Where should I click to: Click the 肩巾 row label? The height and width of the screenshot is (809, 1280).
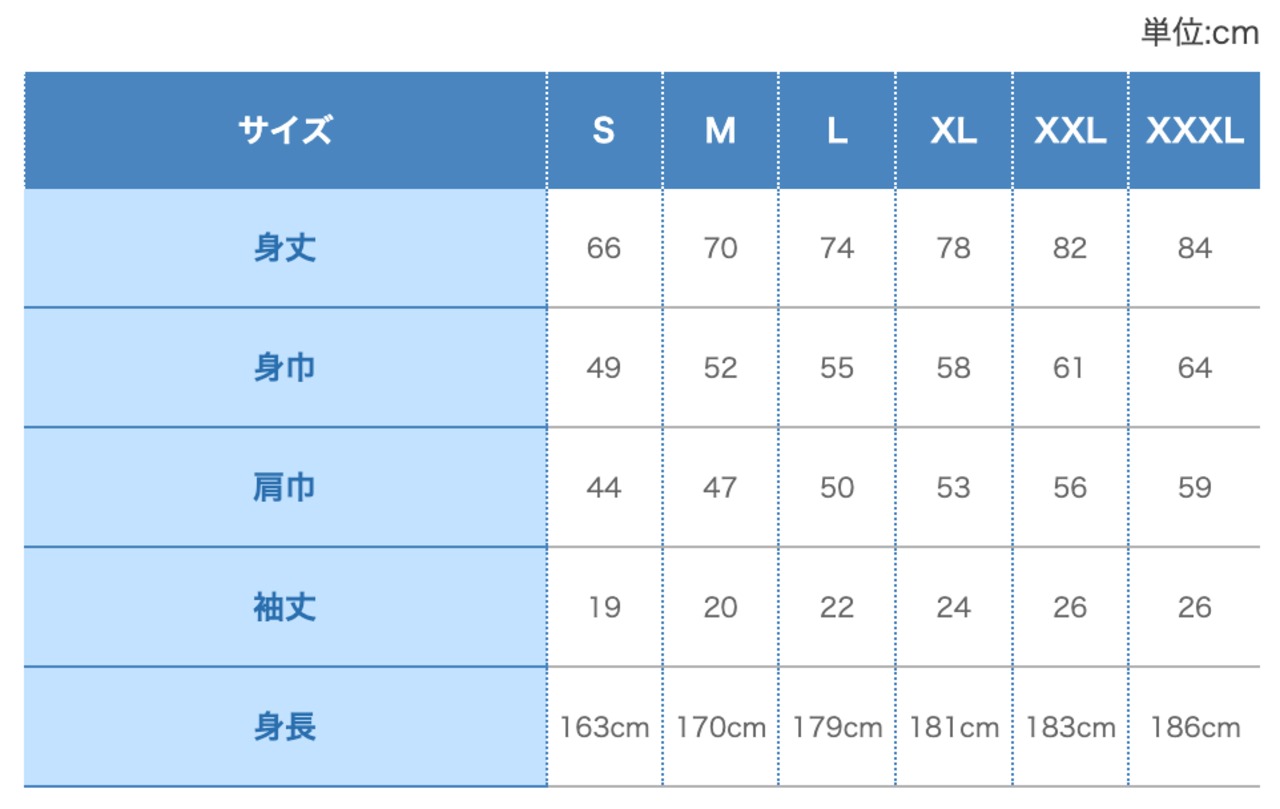pos(285,487)
